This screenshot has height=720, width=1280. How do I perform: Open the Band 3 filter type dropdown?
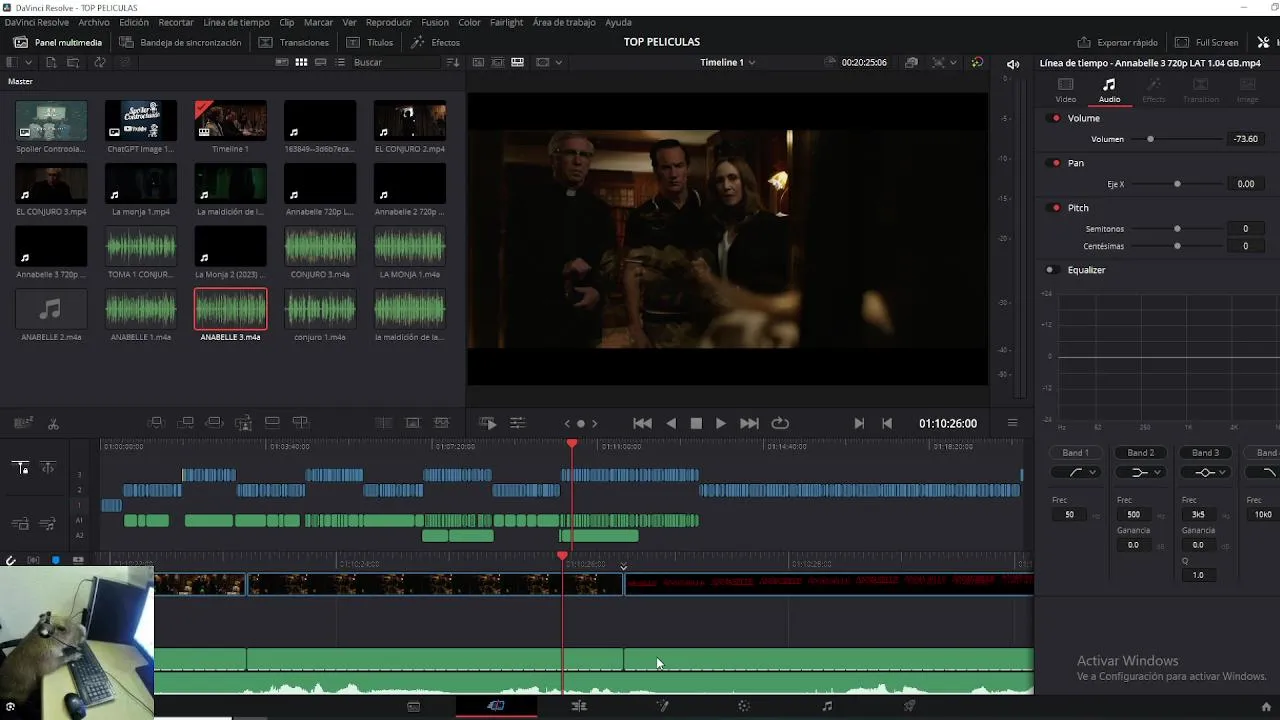[x=1205, y=472]
